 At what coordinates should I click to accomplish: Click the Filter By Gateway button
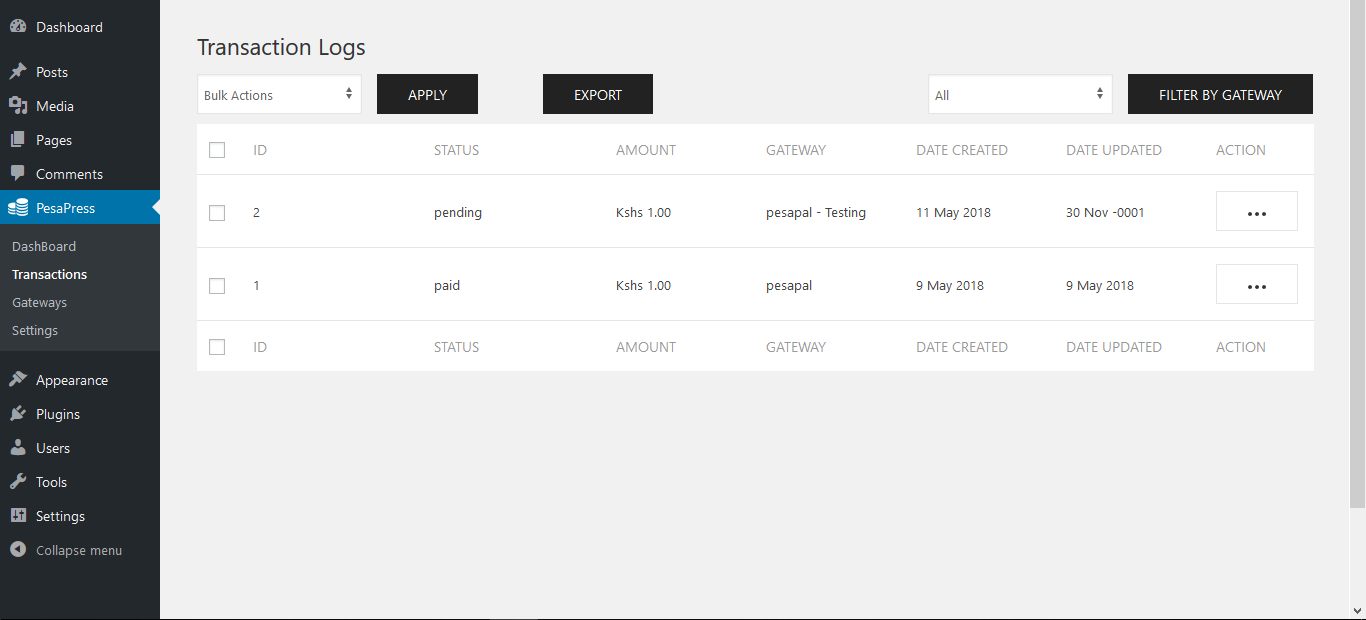coord(1220,95)
